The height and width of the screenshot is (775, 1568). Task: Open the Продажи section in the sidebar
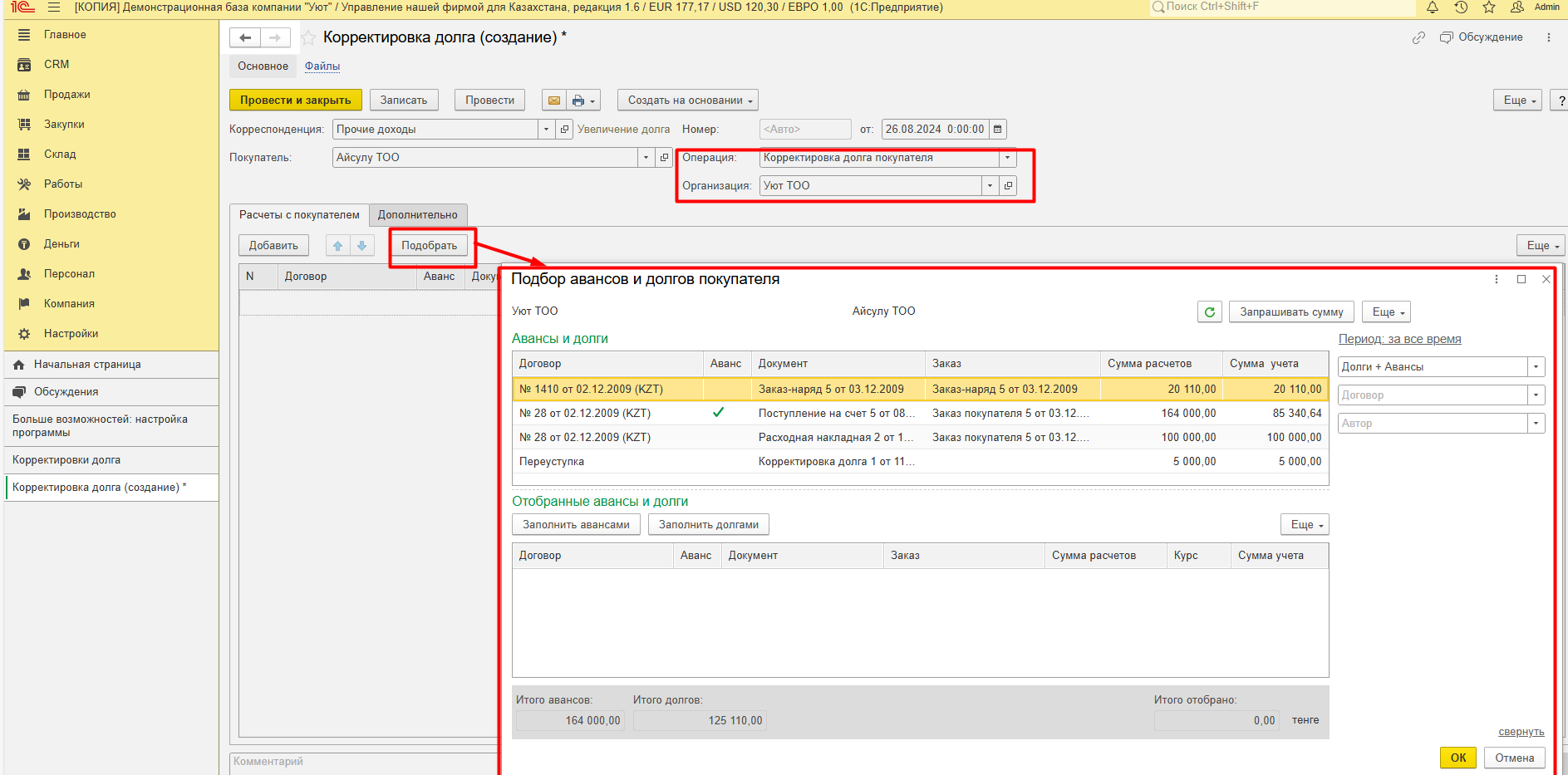[66, 95]
